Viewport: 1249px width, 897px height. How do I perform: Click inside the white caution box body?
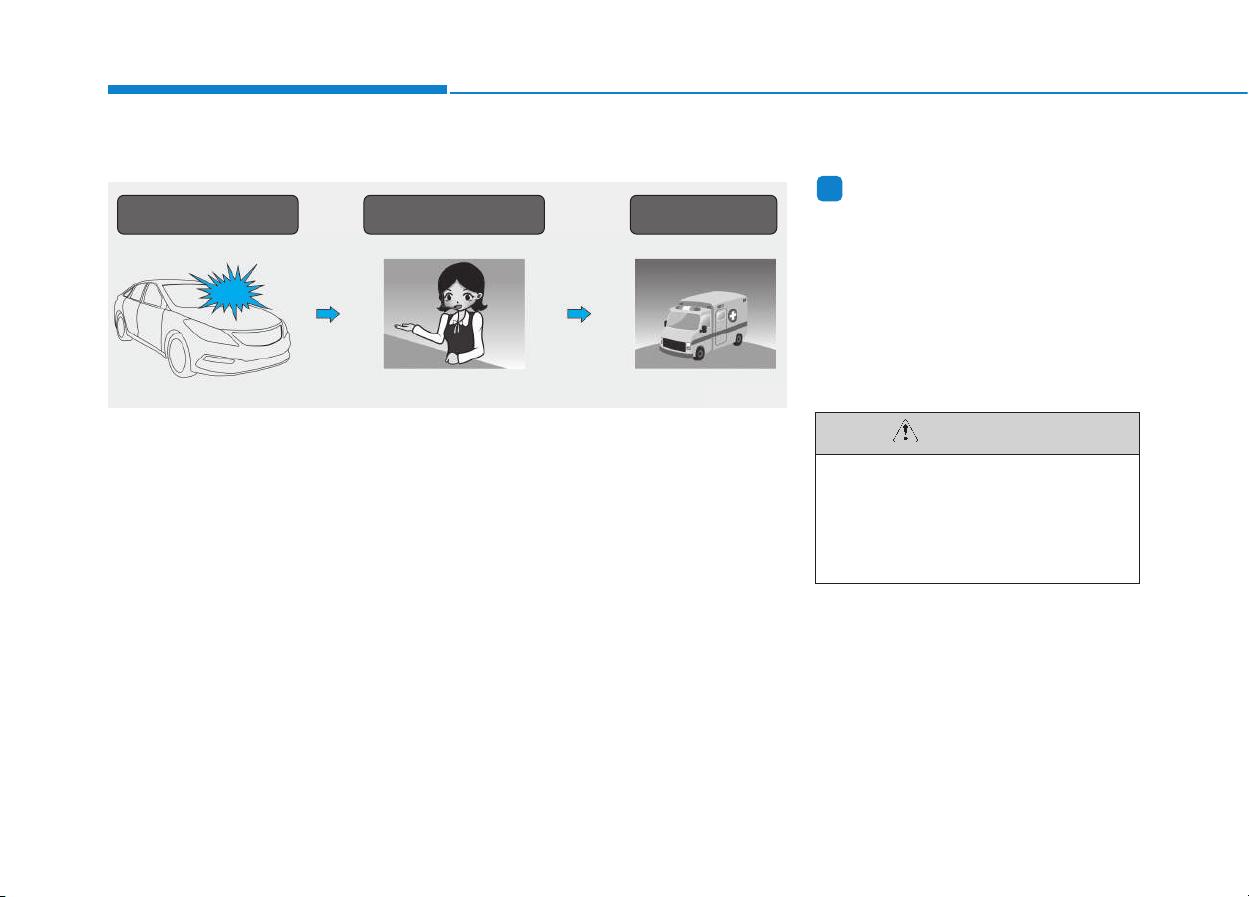click(978, 519)
